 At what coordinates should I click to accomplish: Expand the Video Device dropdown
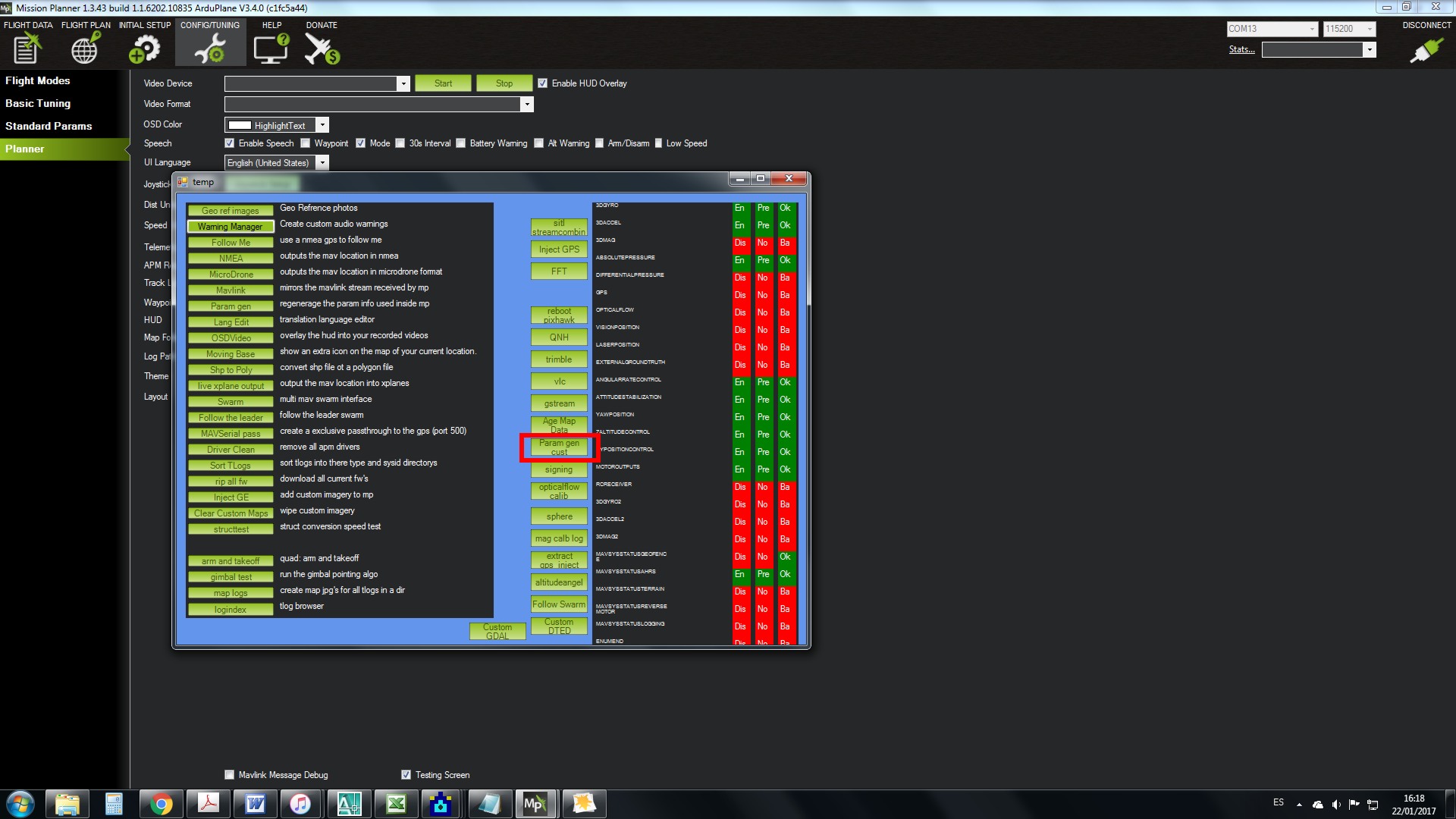(403, 84)
